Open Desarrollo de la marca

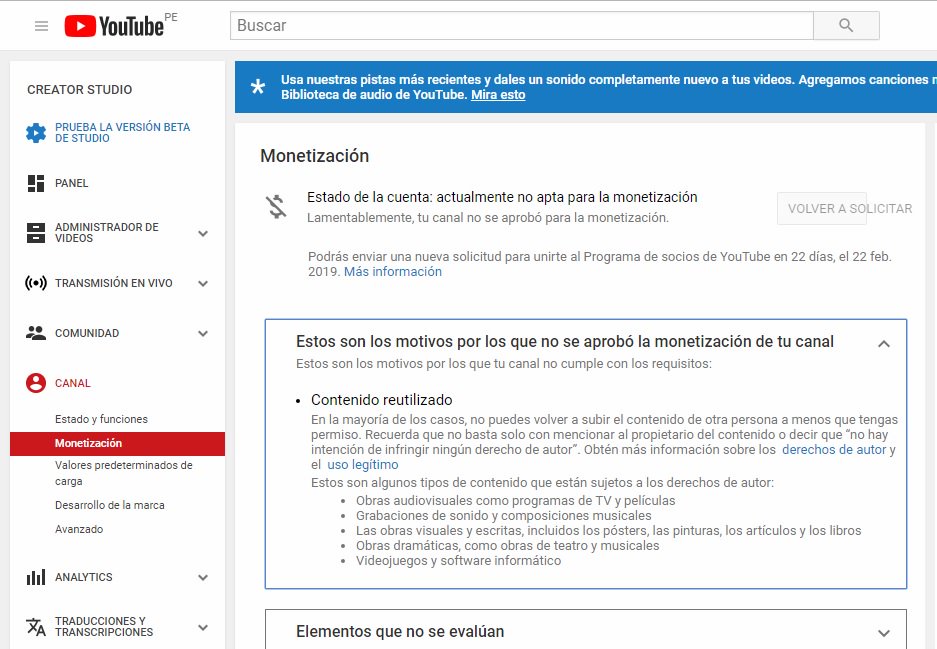[110, 505]
